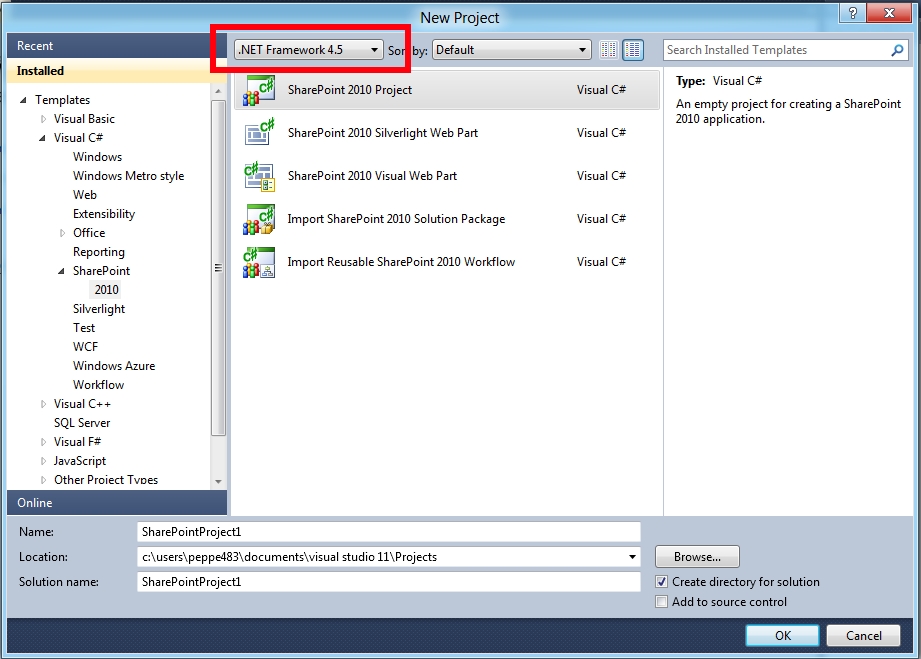Select the SharePoint 2010 Project template icon
921x659 pixels.
click(x=259, y=90)
